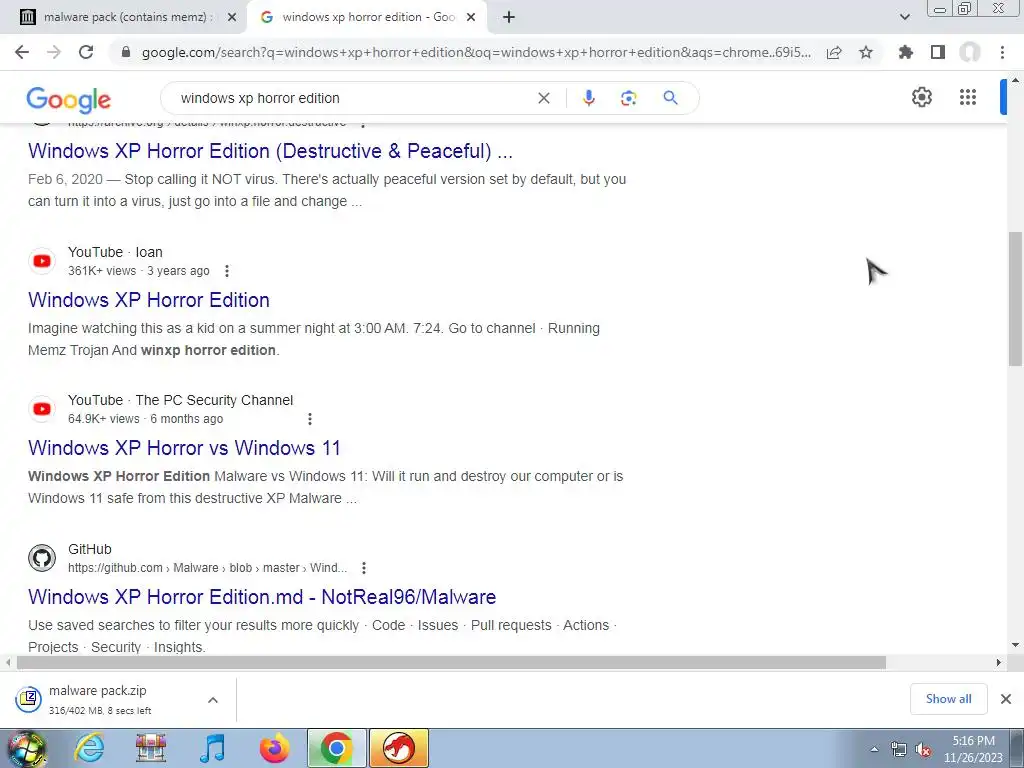
Task: Open the Chrome three-dot menu
Action: point(1002,52)
